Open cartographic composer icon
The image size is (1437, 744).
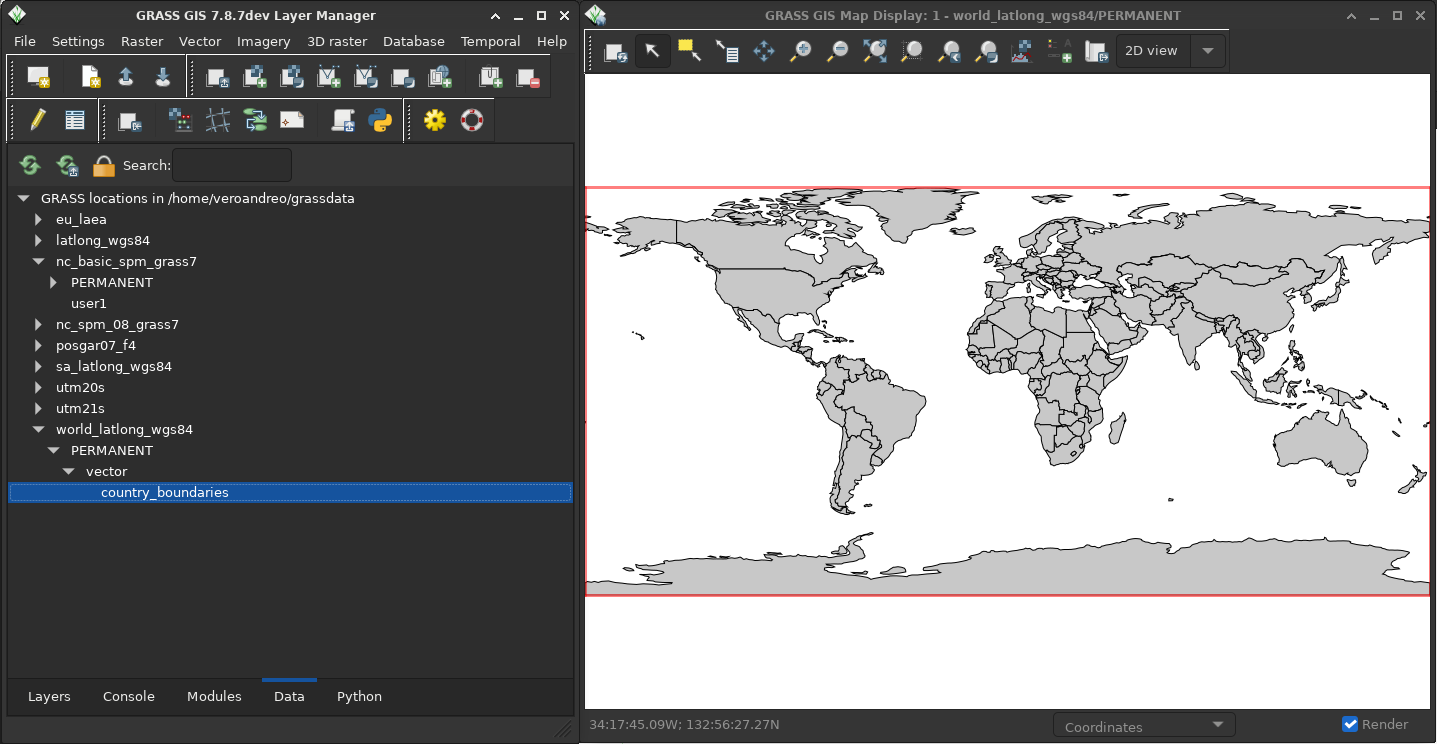pos(291,120)
